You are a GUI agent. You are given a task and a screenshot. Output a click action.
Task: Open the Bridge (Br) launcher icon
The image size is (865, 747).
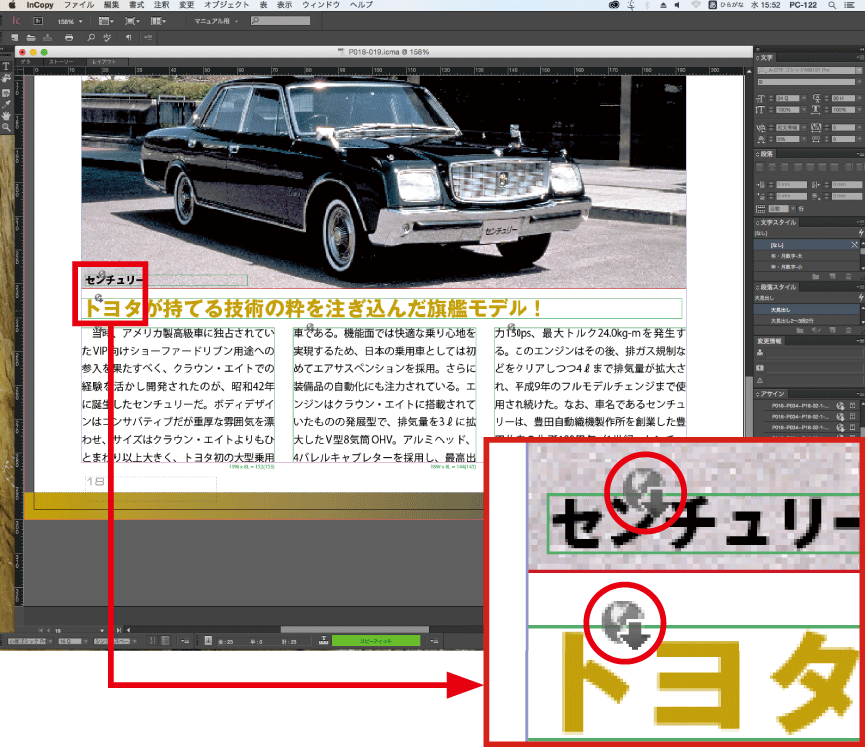click(38, 21)
